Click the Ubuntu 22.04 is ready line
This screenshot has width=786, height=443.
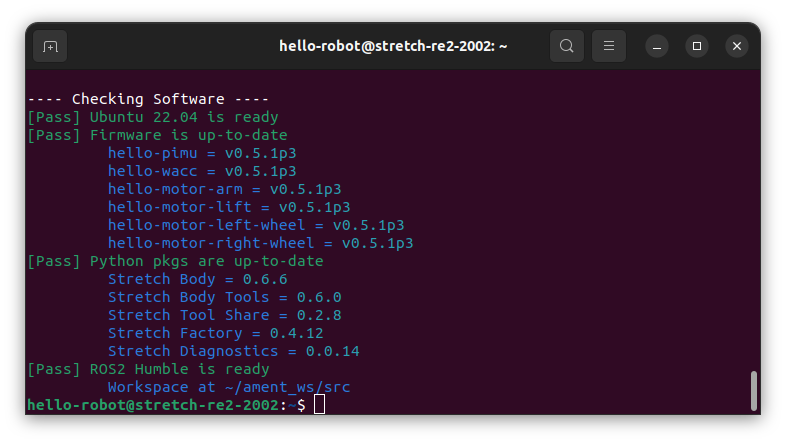[x=153, y=117]
